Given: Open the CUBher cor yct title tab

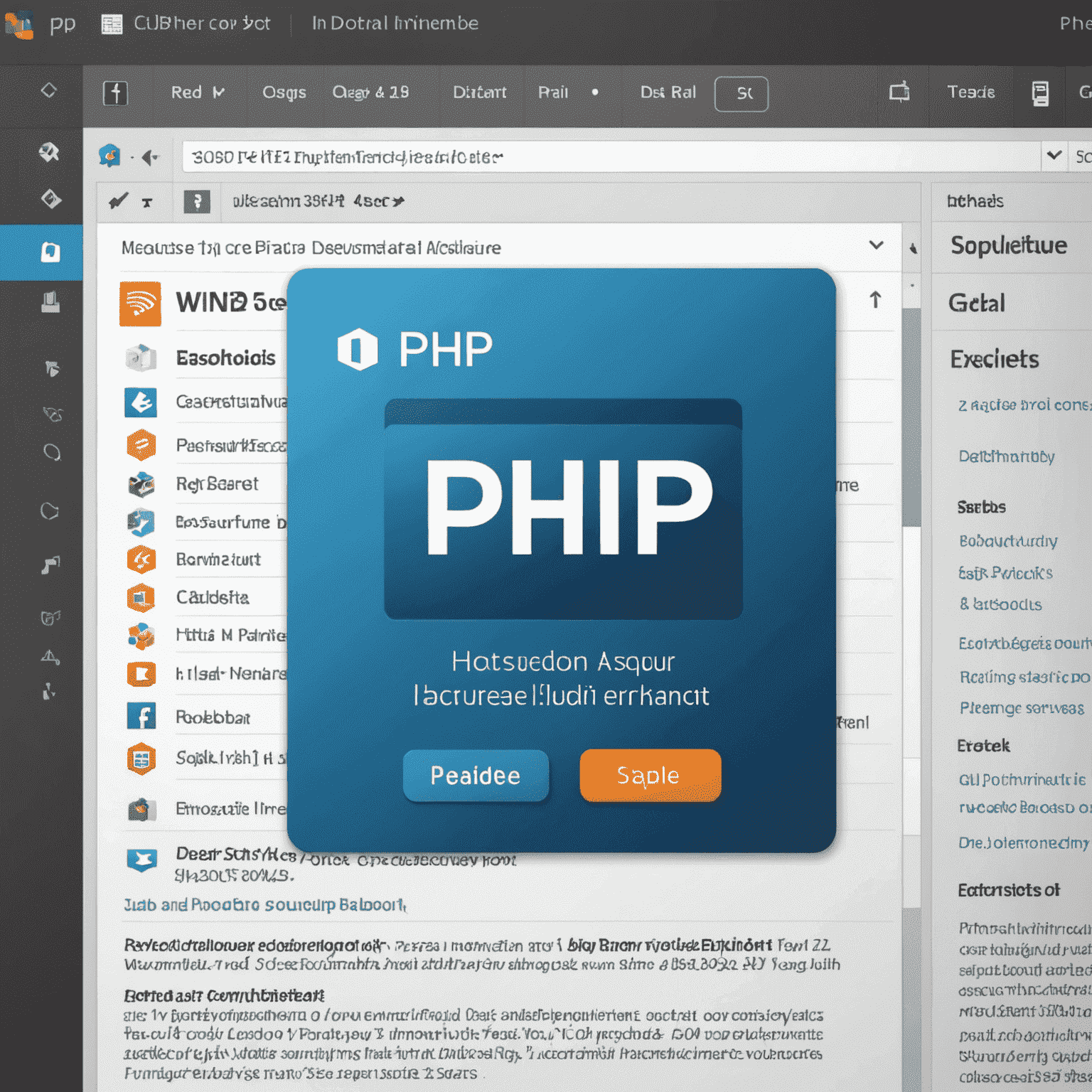Looking at the screenshot, I should [x=186, y=24].
